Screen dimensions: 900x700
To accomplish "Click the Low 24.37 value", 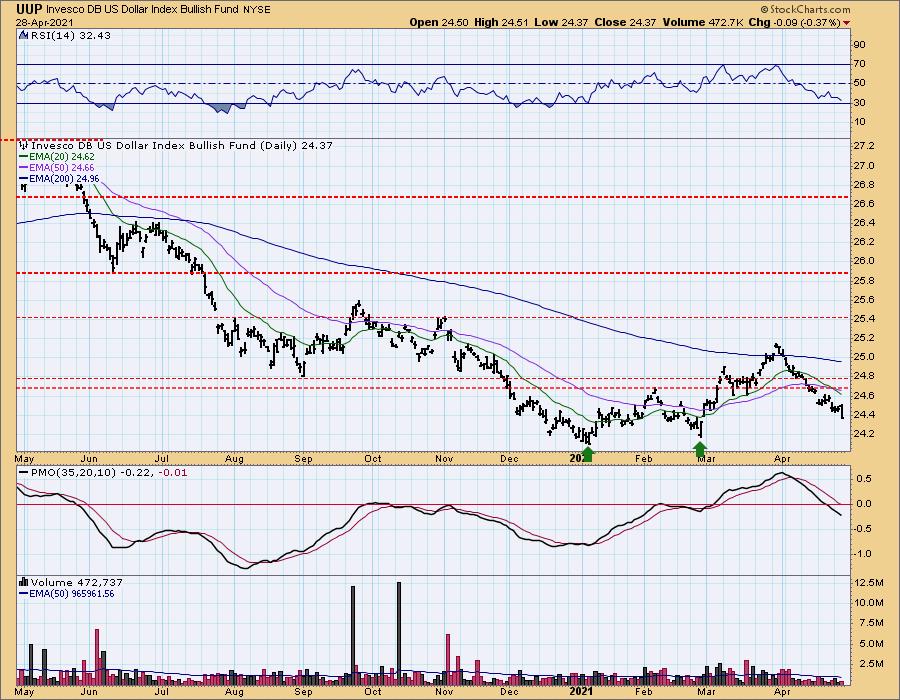I will tap(561, 22).
